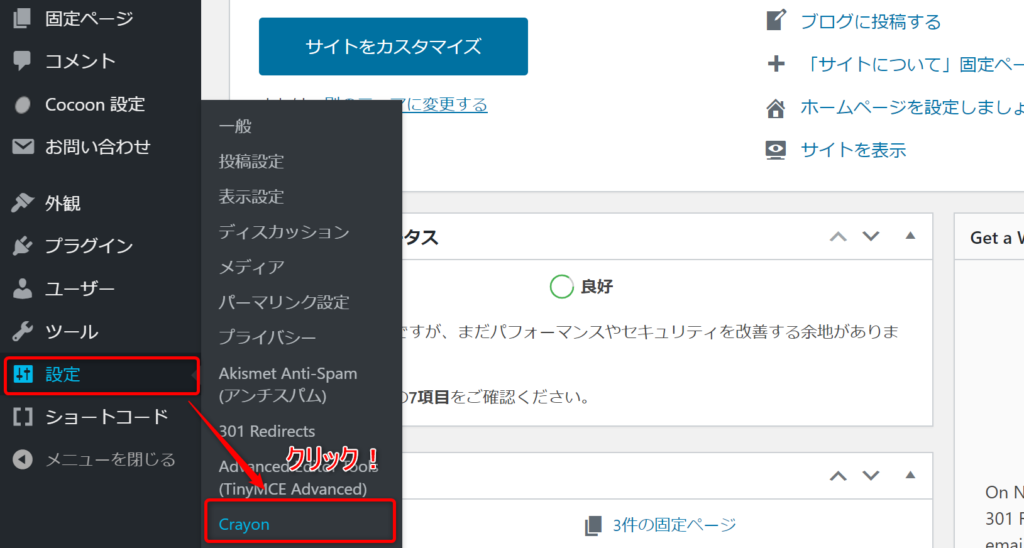The width and height of the screenshot is (1024, 548).
Task: Open プラグイン in the sidebar menu
Action: (89, 246)
